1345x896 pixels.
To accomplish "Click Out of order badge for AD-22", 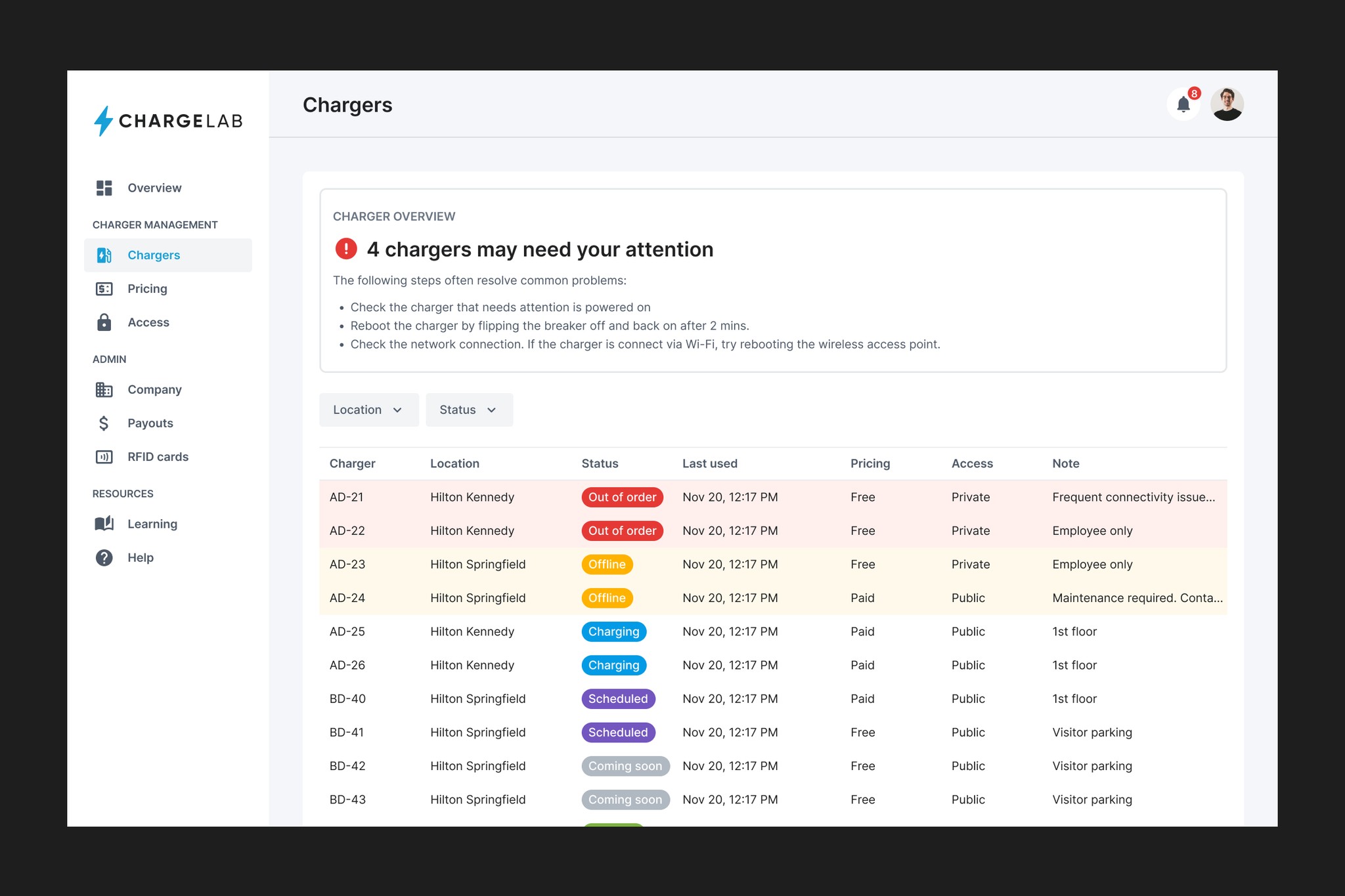I will pyautogui.click(x=621, y=530).
